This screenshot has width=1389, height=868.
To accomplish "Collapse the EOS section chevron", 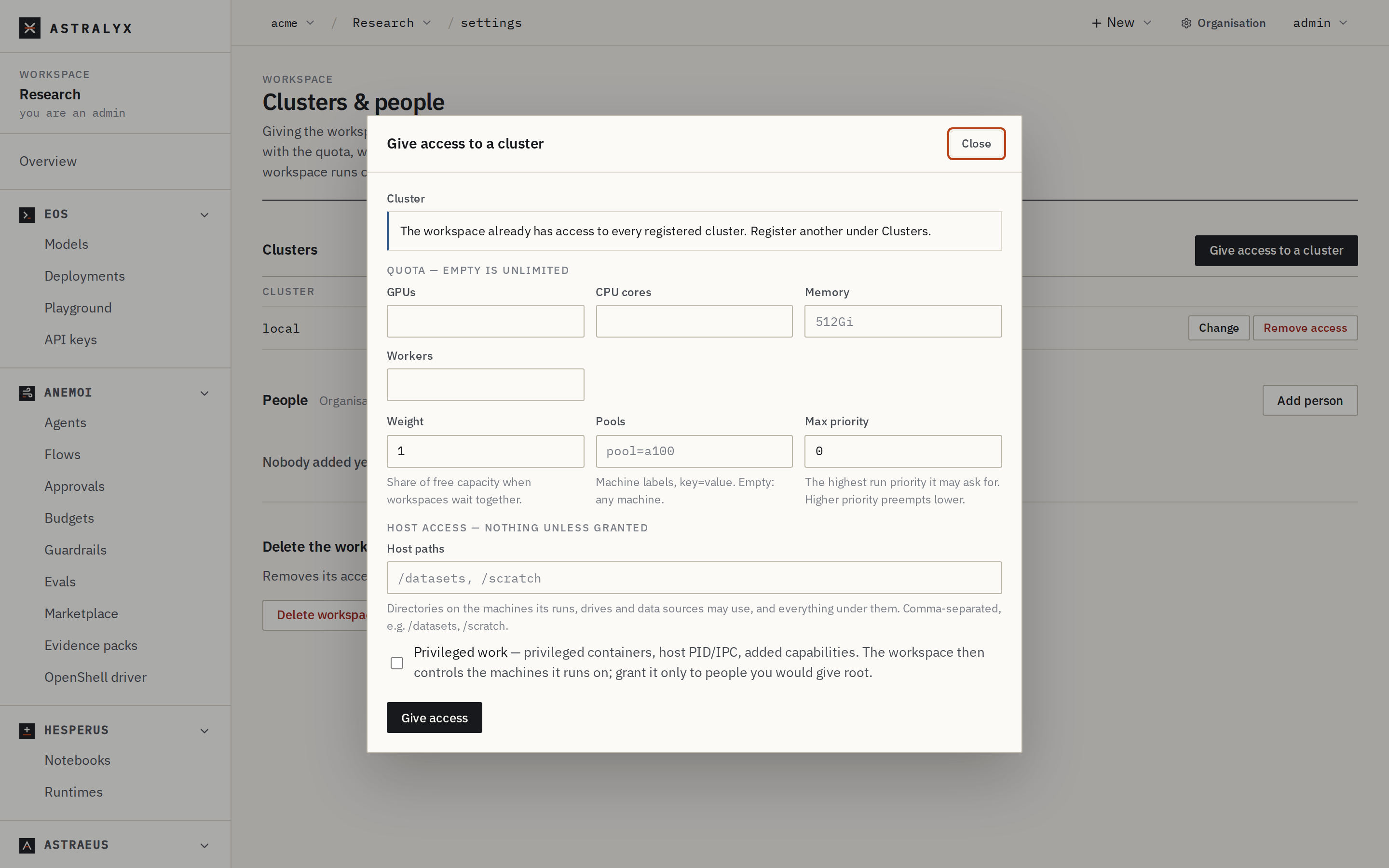I will coord(204,215).
